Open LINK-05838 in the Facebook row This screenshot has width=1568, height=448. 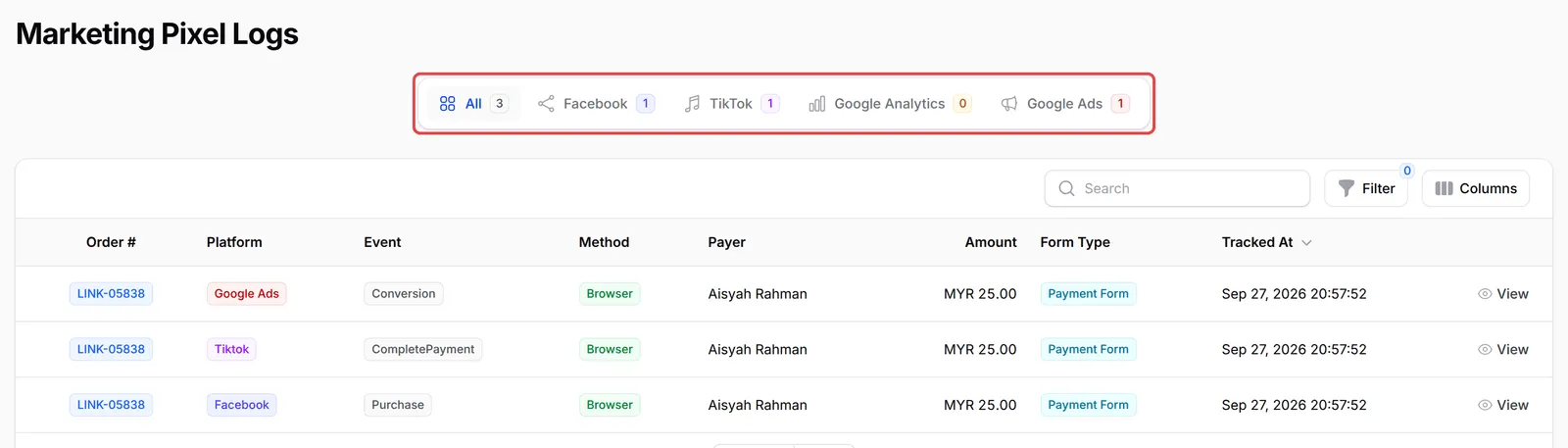[111, 405]
